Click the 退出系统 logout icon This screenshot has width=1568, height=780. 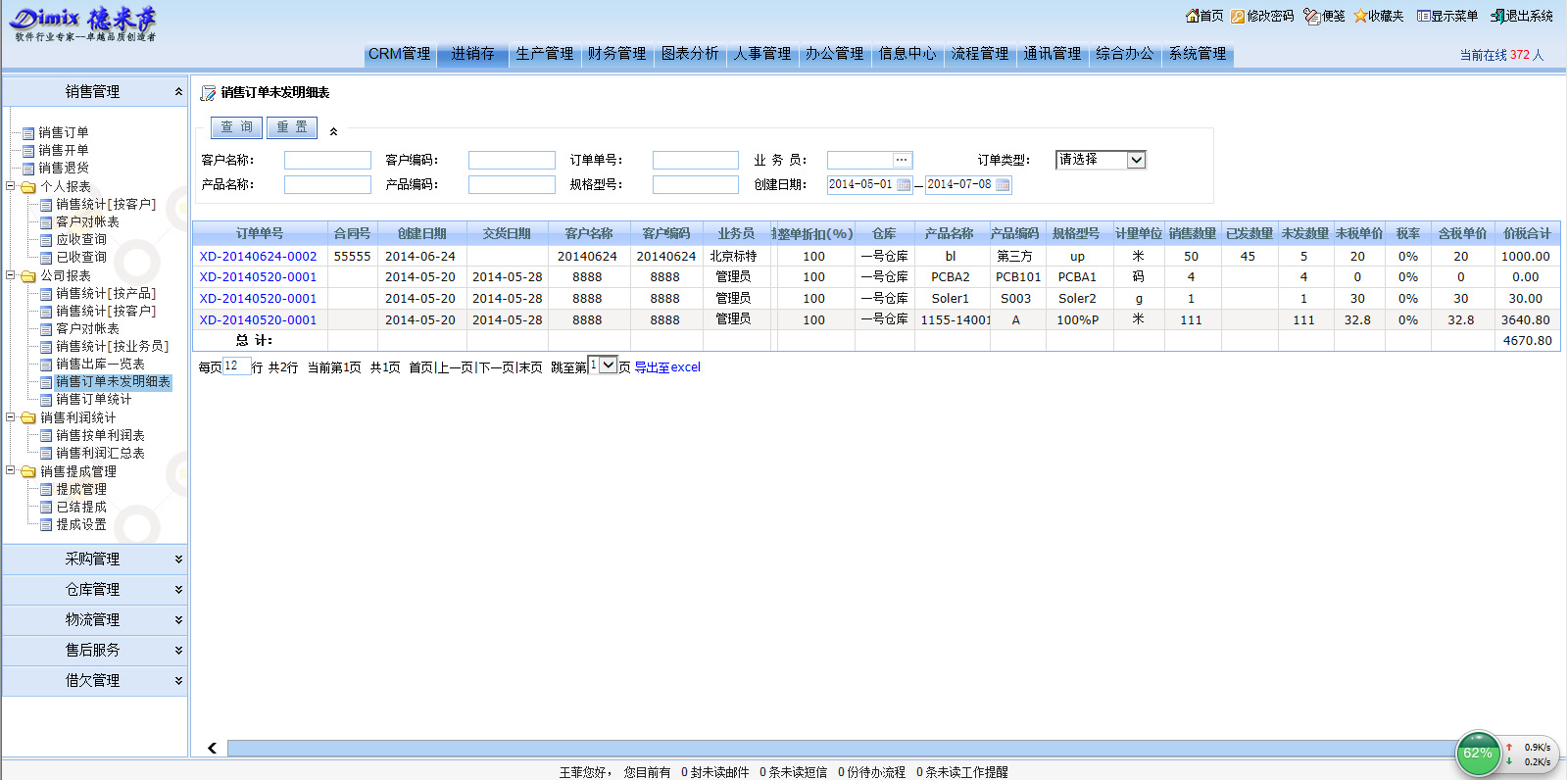point(1497,16)
